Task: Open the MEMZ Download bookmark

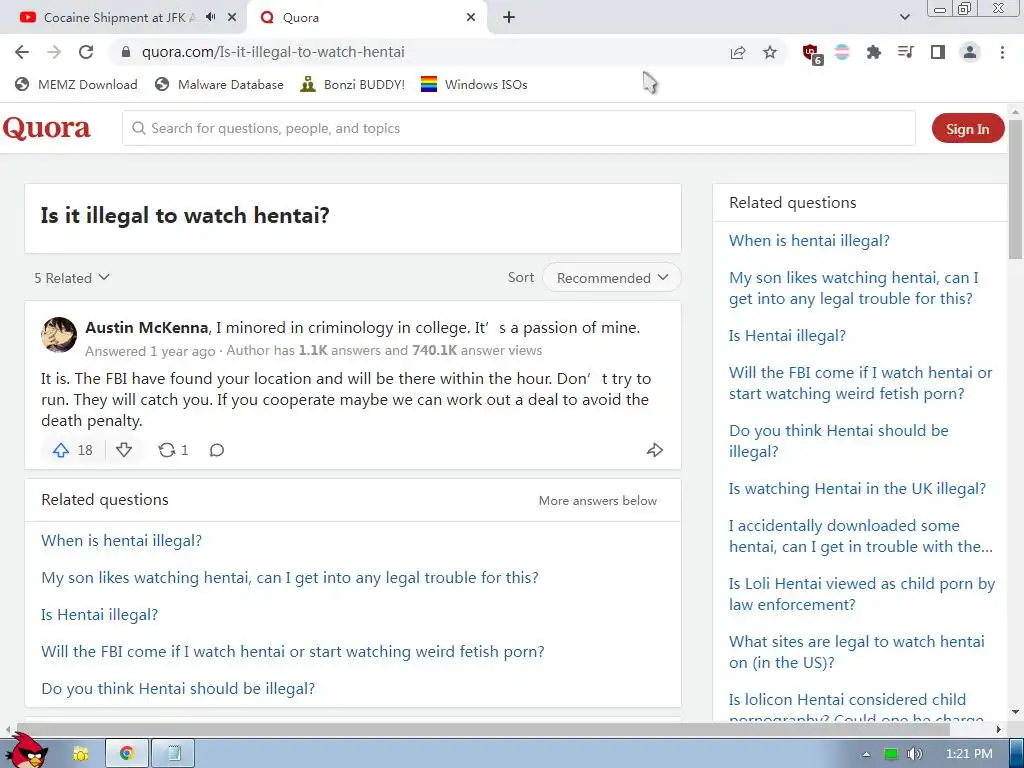Action: click(76, 85)
